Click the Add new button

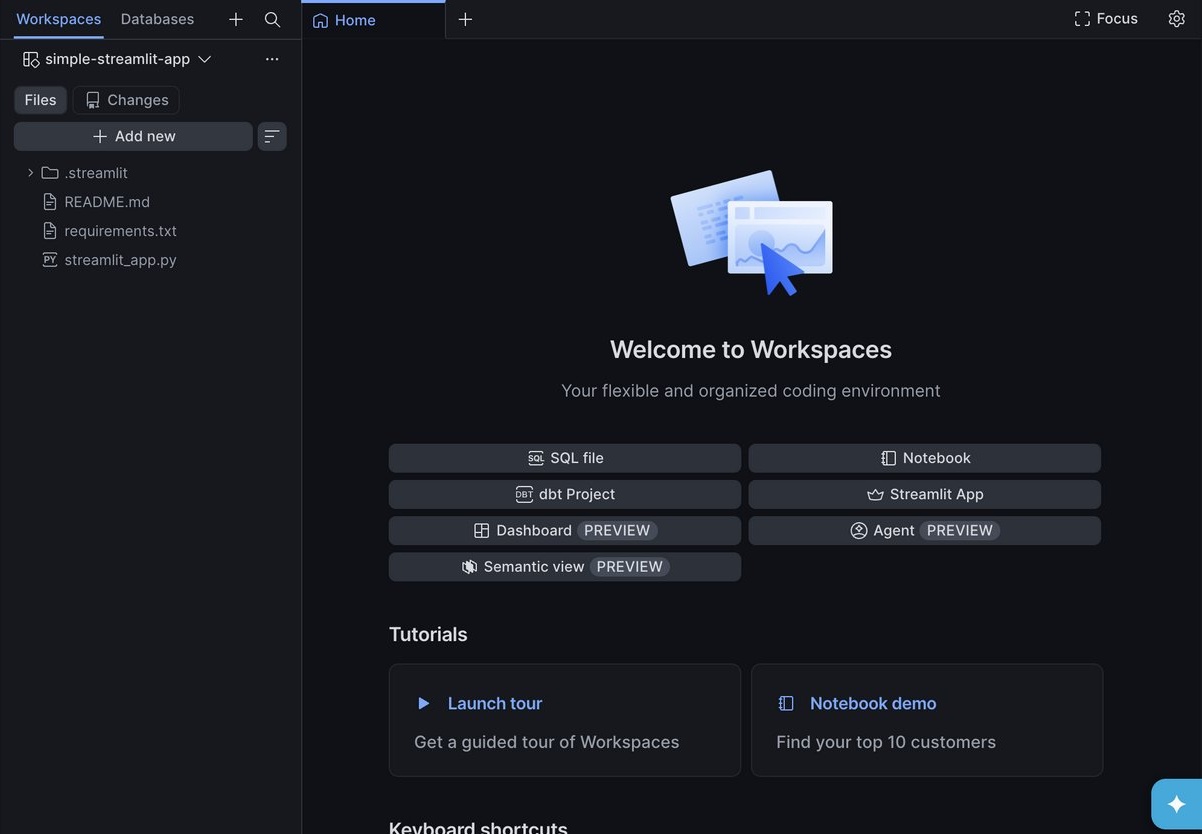pyautogui.click(x=133, y=136)
